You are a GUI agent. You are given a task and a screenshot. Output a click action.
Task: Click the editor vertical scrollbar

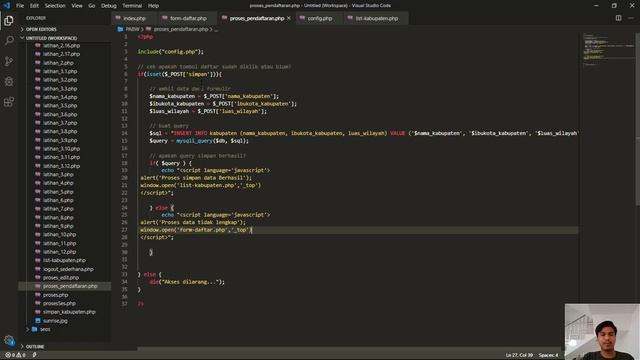[x=638, y=118]
